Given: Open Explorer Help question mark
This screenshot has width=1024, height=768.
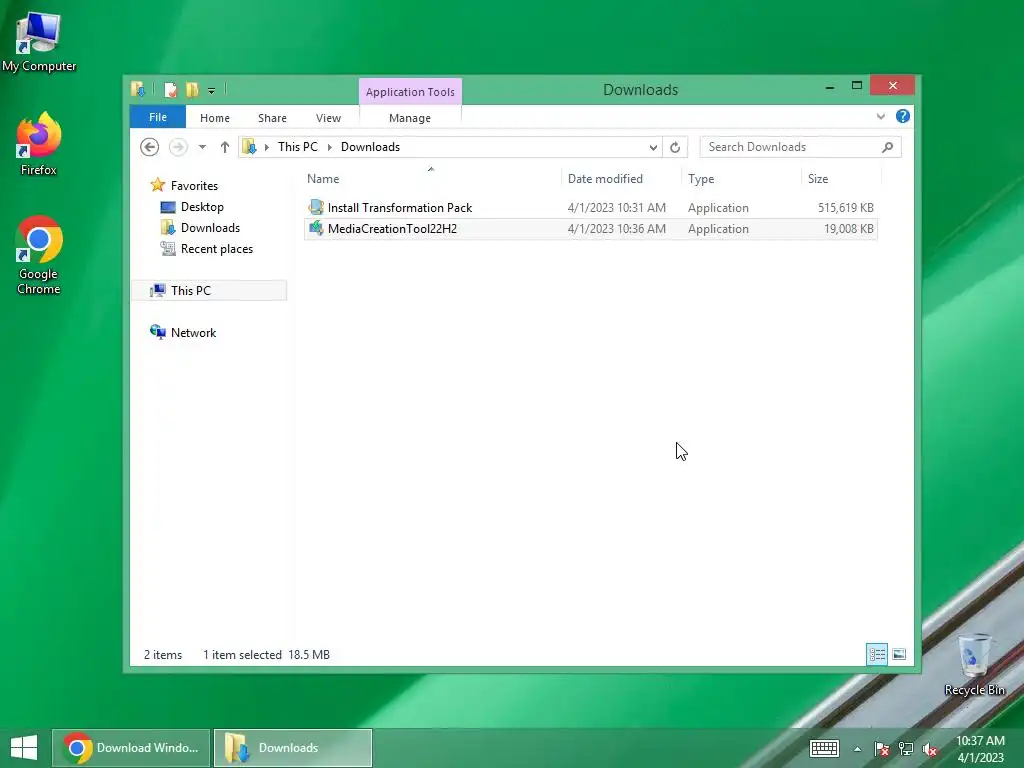Looking at the screenshot, I should (x=903, y=116).
